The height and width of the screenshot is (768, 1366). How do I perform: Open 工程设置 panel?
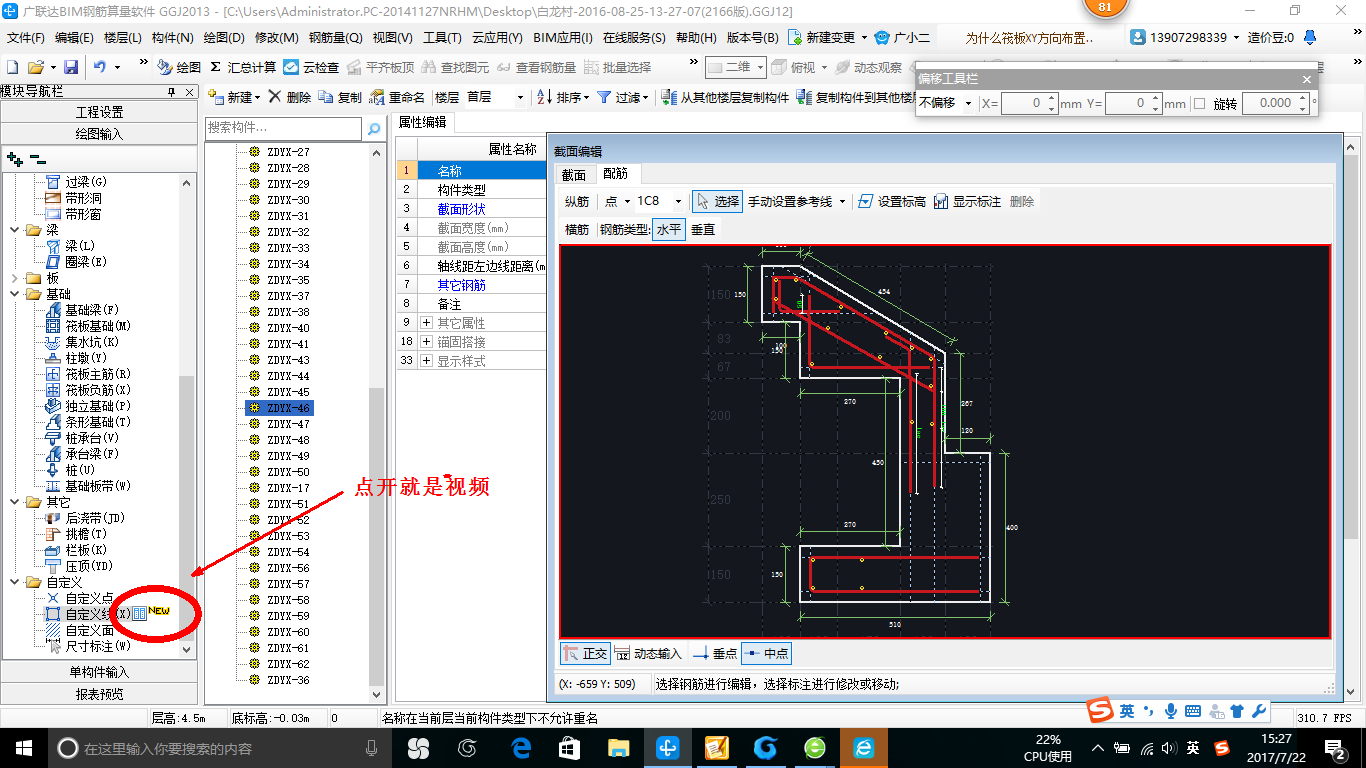pos(99,112)
